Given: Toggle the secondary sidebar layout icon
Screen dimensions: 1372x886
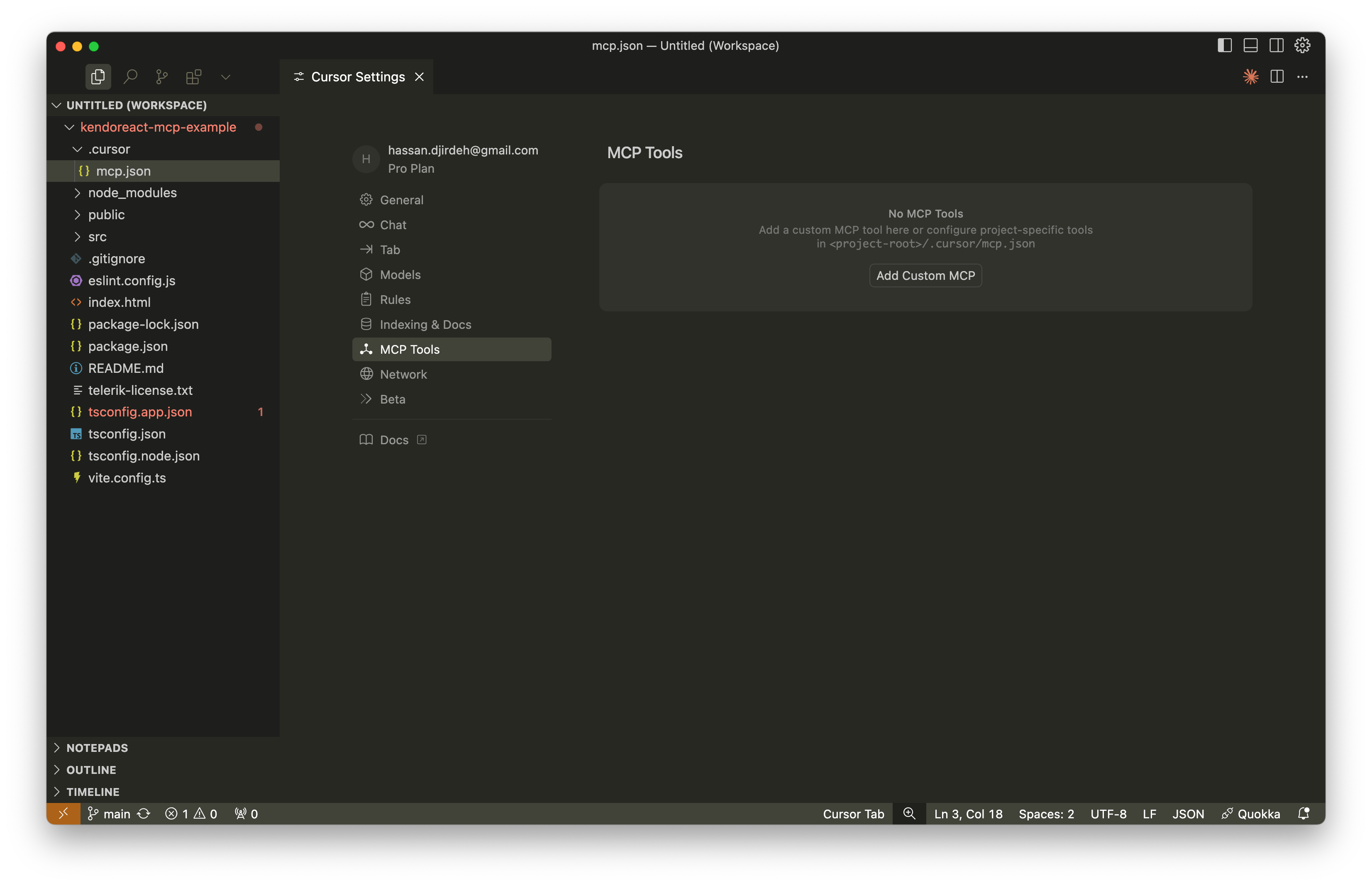Looking at the screenshot, I should (1276, 45).
